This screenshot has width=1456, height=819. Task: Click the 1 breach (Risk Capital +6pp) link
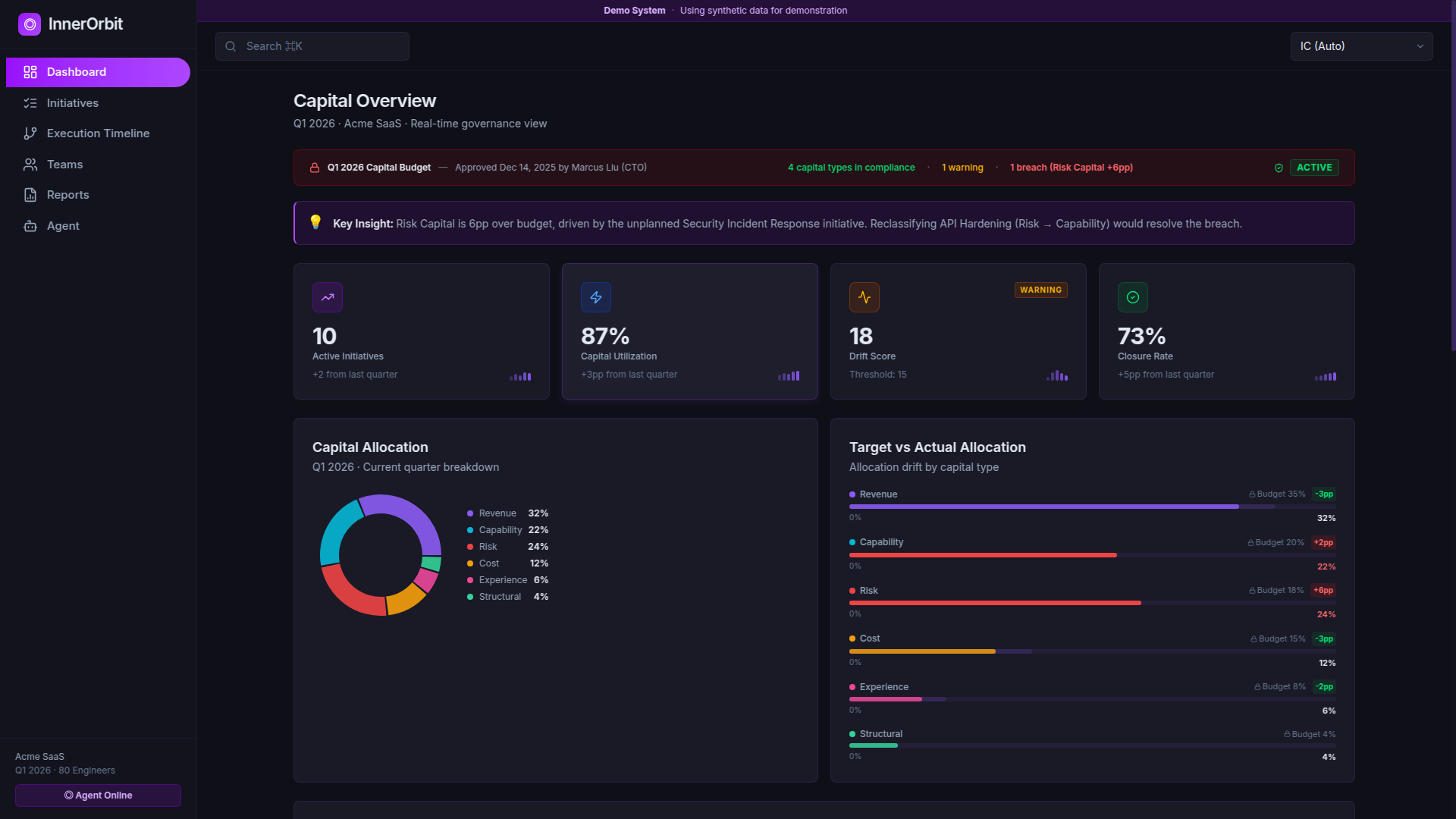pyautogui.click(x=1071, y=168)
